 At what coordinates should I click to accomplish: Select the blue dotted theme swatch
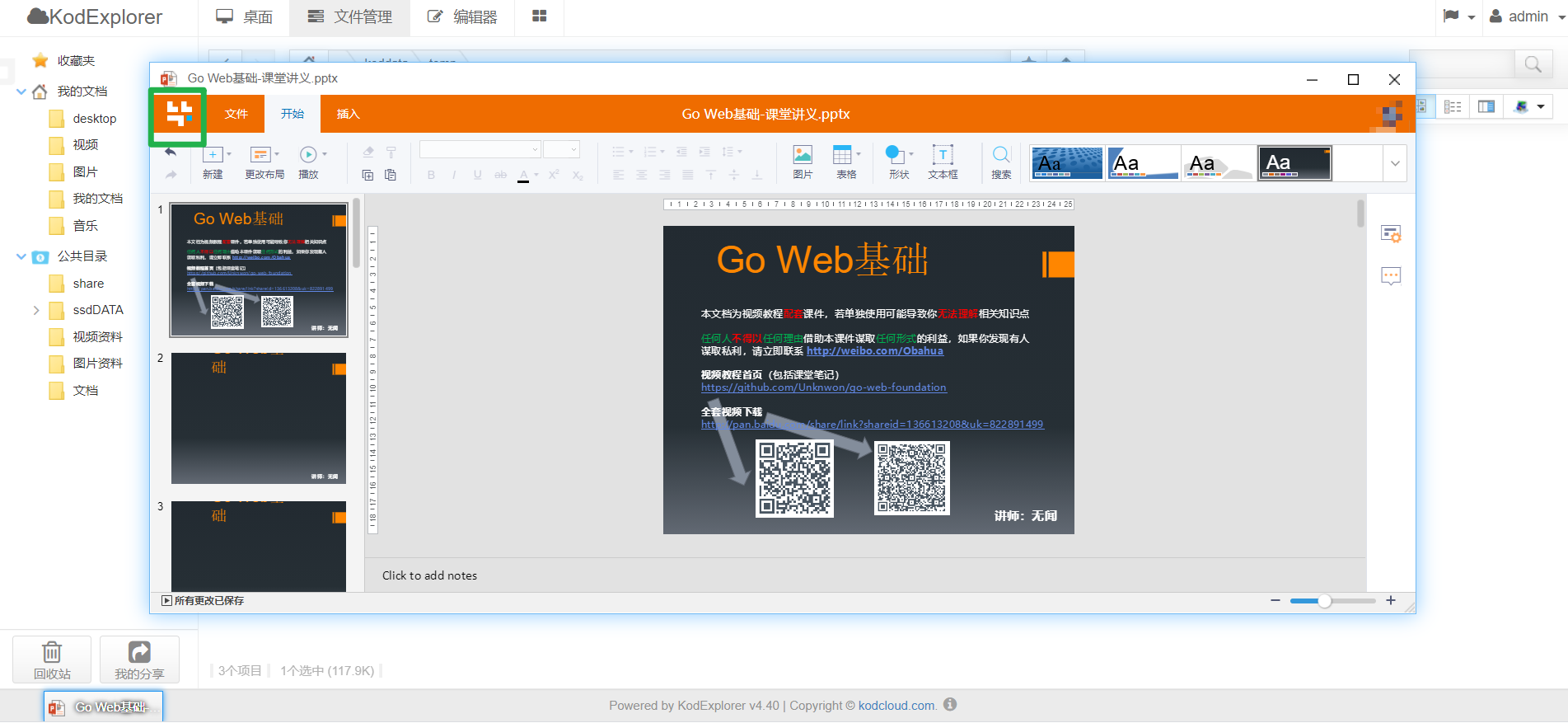point(1067,163)
